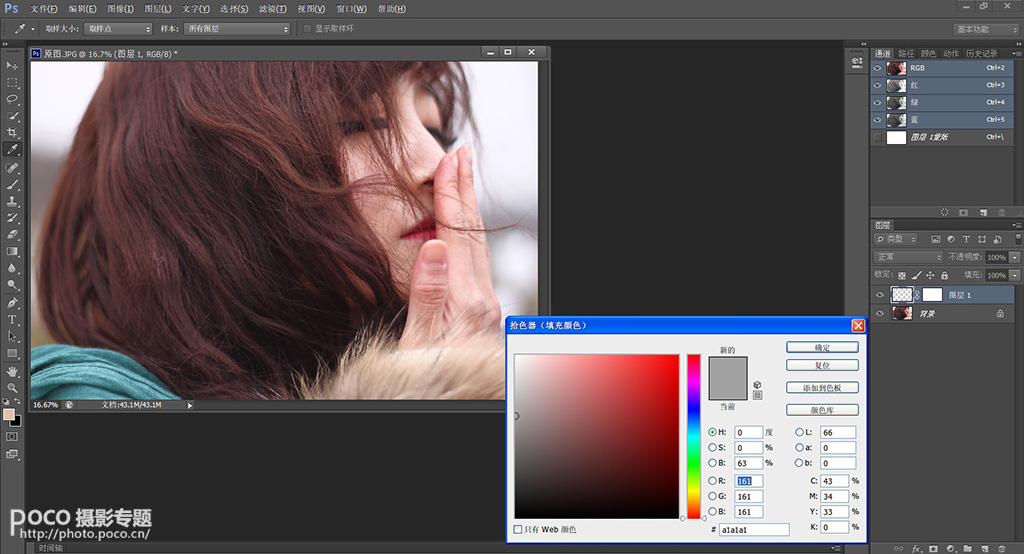
Task: Select the Rectangle shape tool
Action: 12,353
